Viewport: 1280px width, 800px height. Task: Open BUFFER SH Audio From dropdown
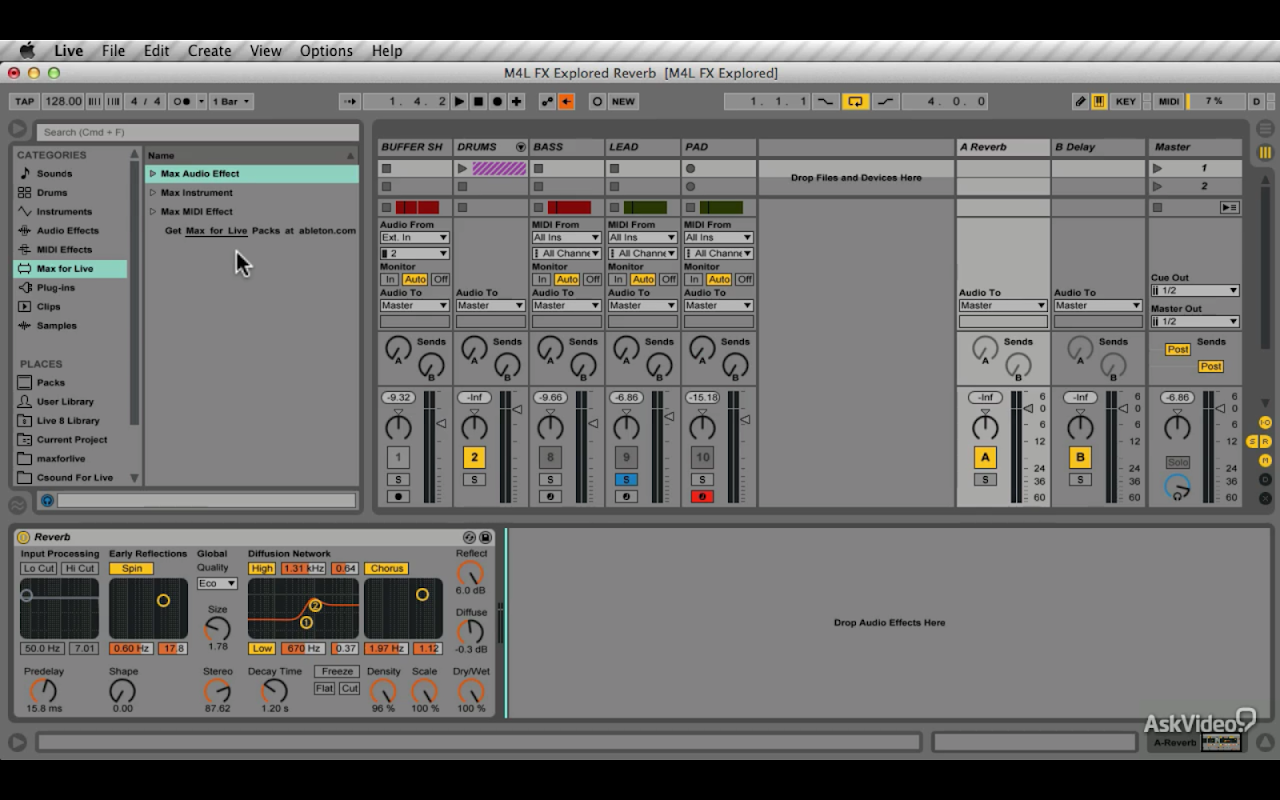pos(414,238)
